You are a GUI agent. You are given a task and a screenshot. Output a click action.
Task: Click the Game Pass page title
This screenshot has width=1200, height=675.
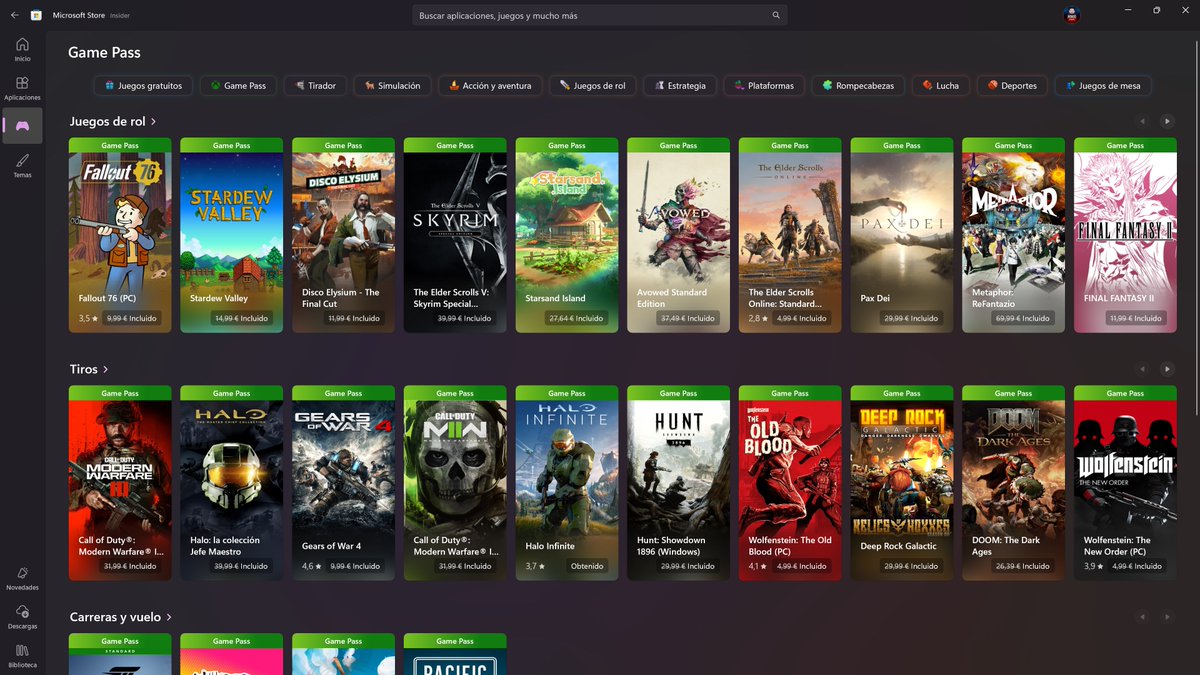[104, 53]
